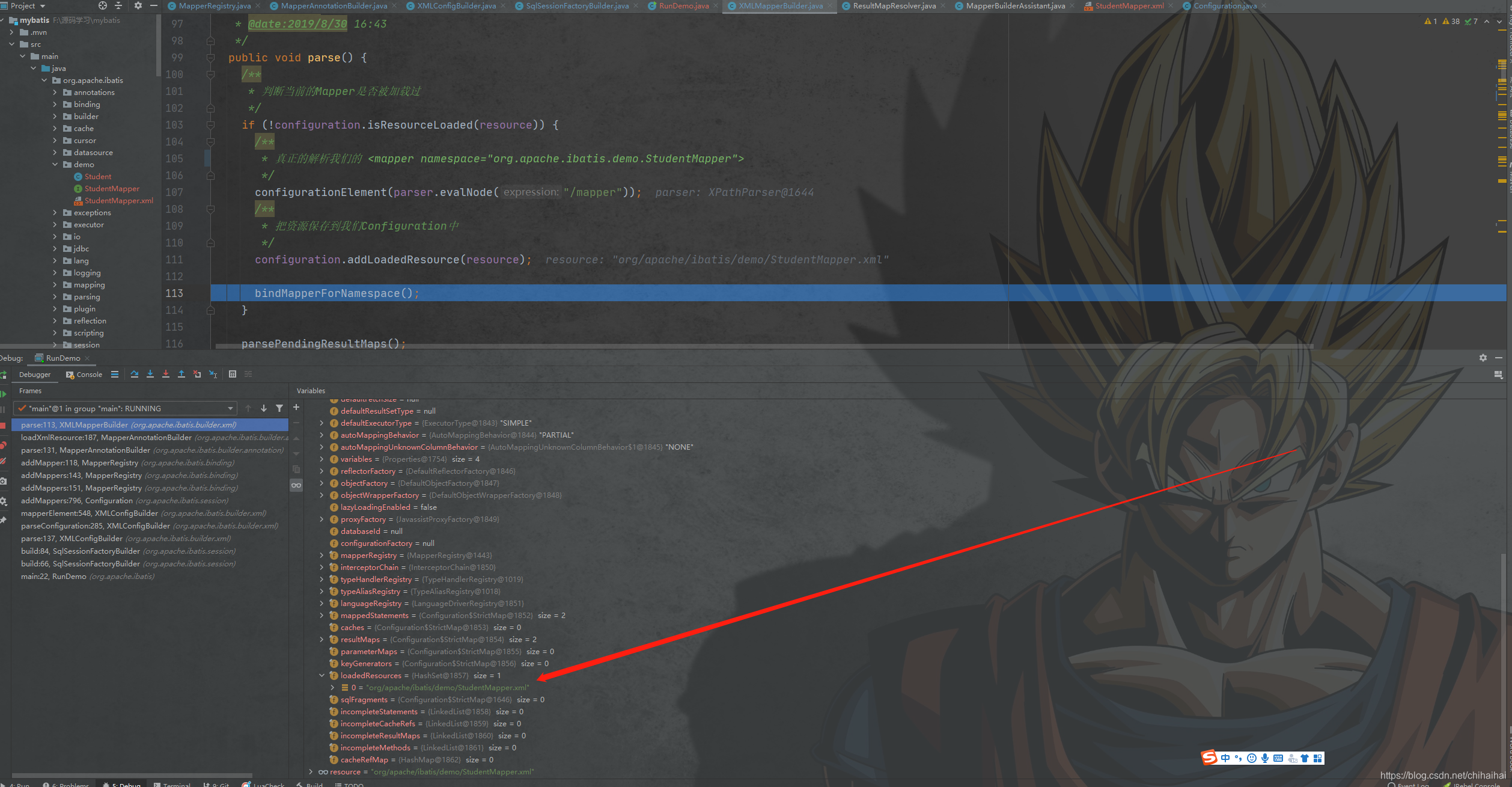The image size is (1512, 787).
Task: Jump to next highlighted error arrow
Action: pos(1499,21)
